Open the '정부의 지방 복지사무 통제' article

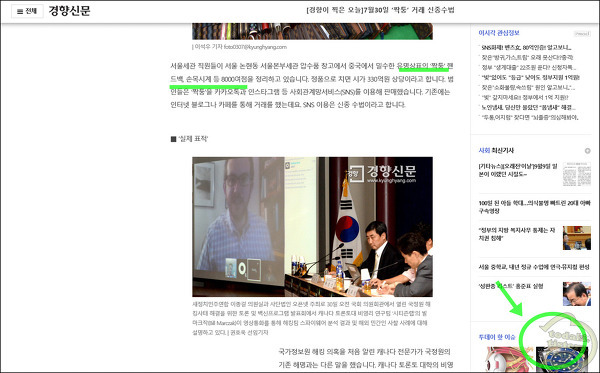coord(517,234)
